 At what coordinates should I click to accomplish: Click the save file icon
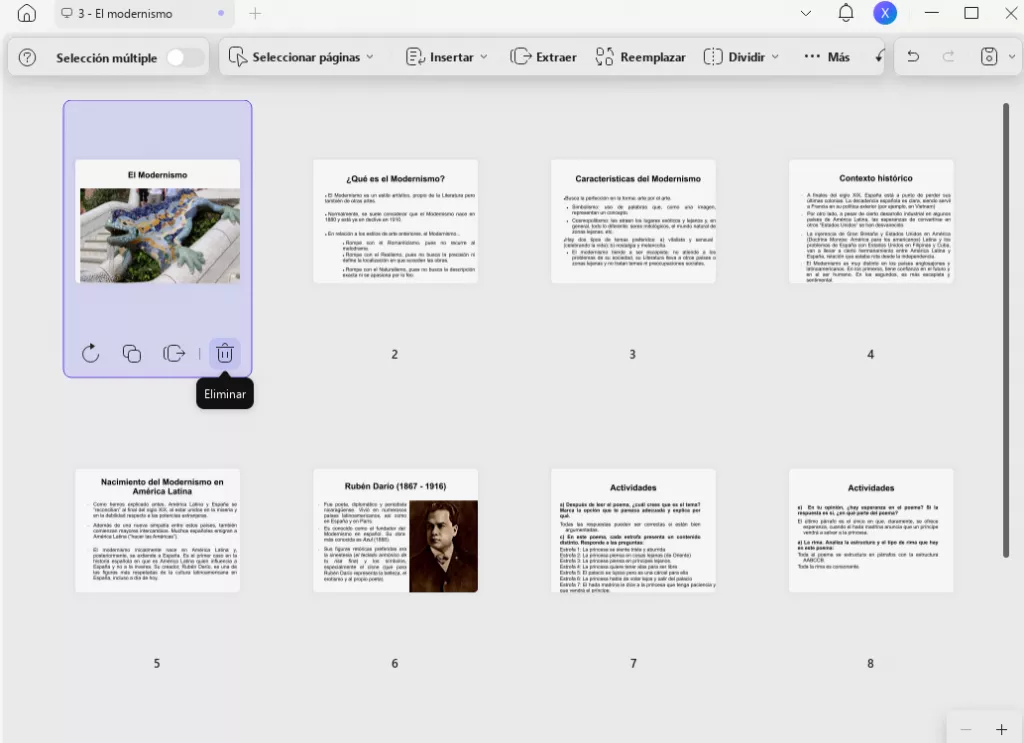click(989, 57)
